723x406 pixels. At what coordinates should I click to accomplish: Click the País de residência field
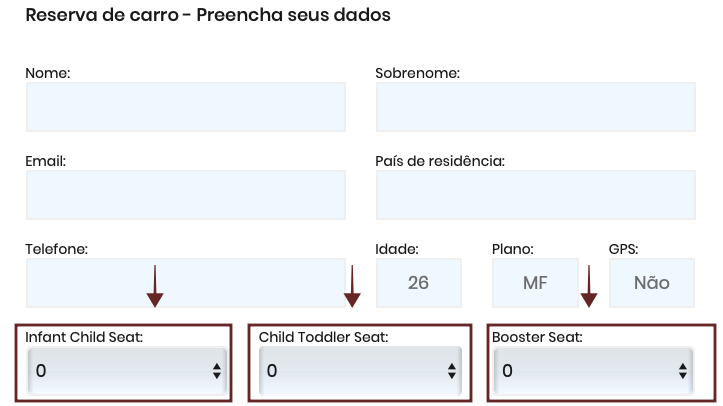point(535,195)
